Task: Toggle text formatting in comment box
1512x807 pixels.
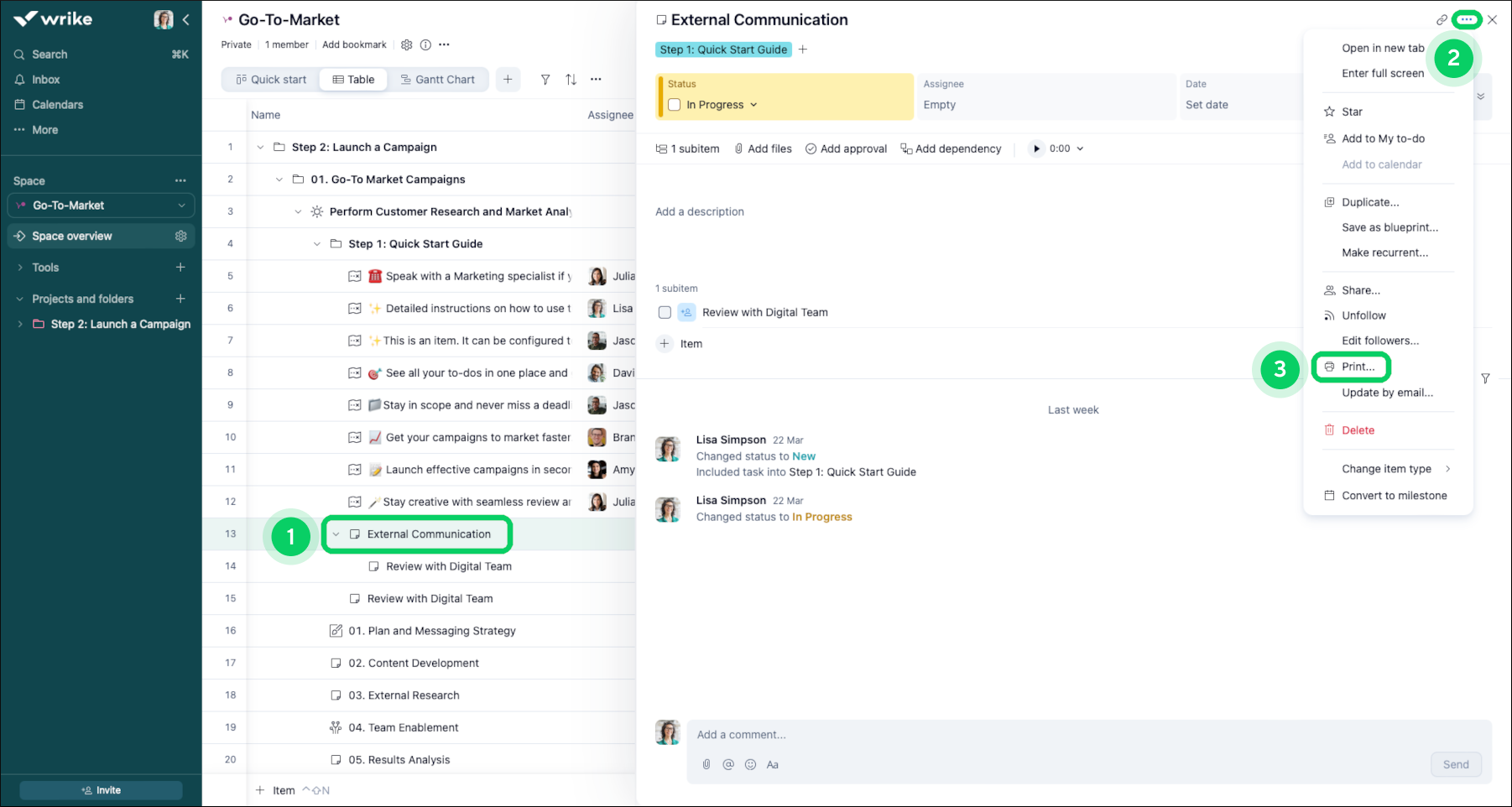Action: pyautogui.click(x=773, y=764)
